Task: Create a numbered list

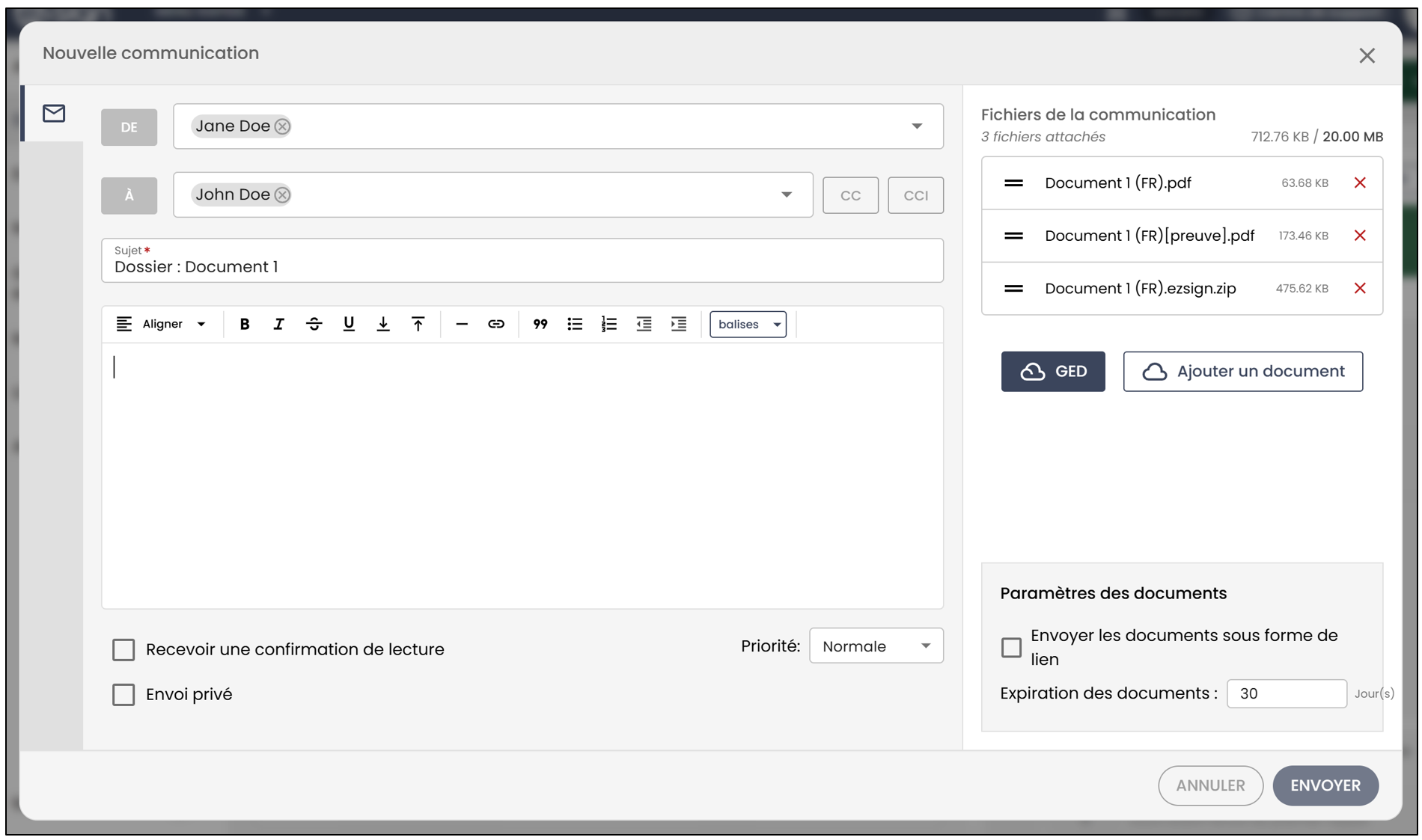Action: click(608, 324)
